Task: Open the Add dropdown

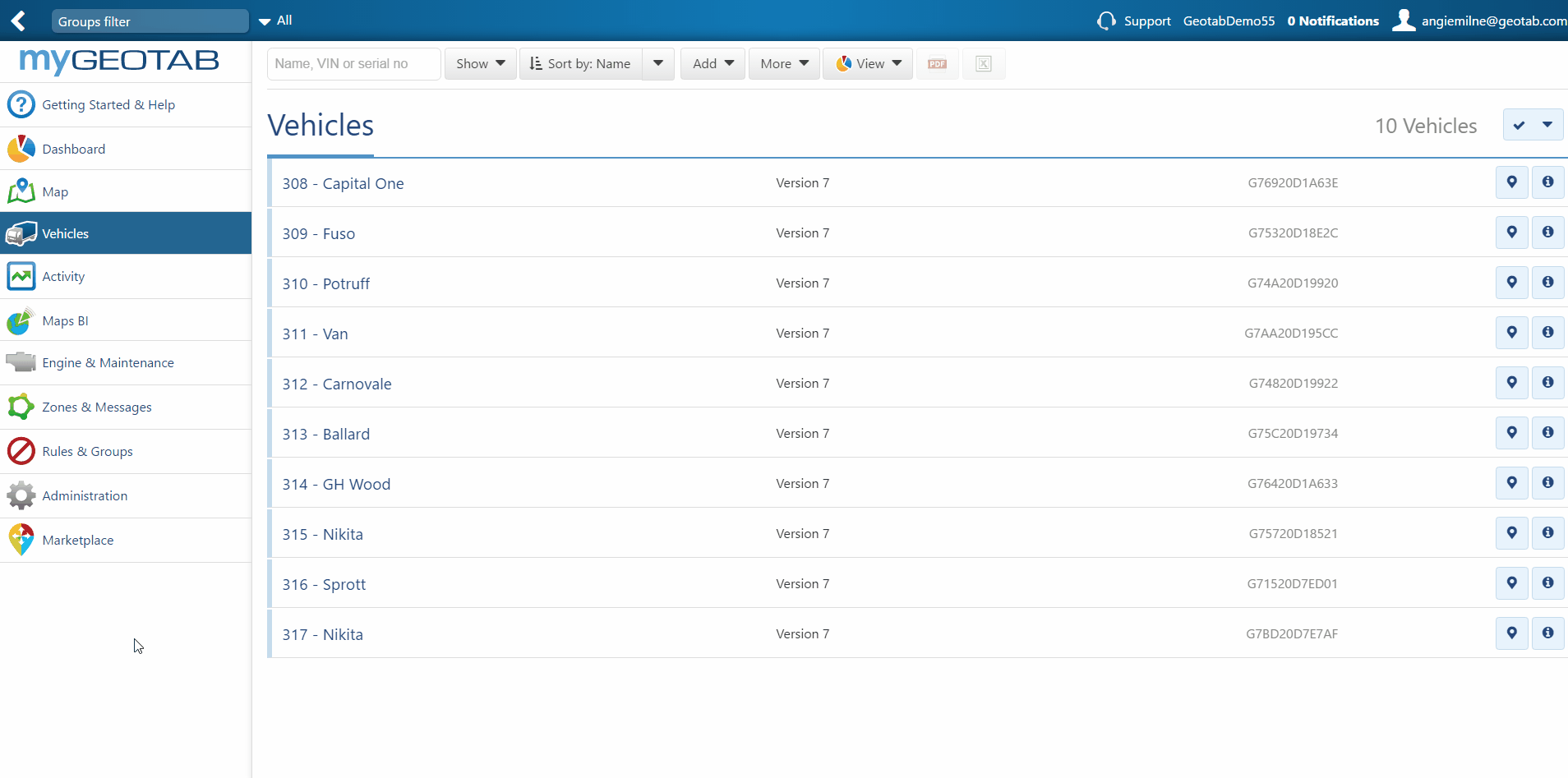Action: (x=713, y=63)
